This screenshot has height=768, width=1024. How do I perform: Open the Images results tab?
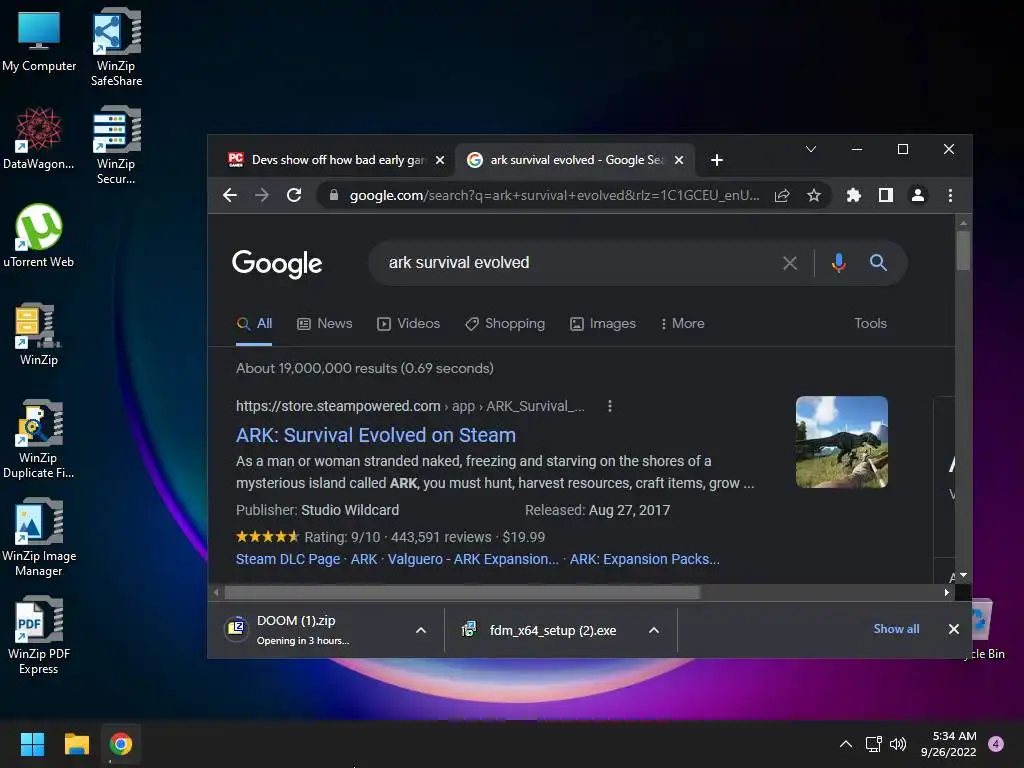[603, 324]
